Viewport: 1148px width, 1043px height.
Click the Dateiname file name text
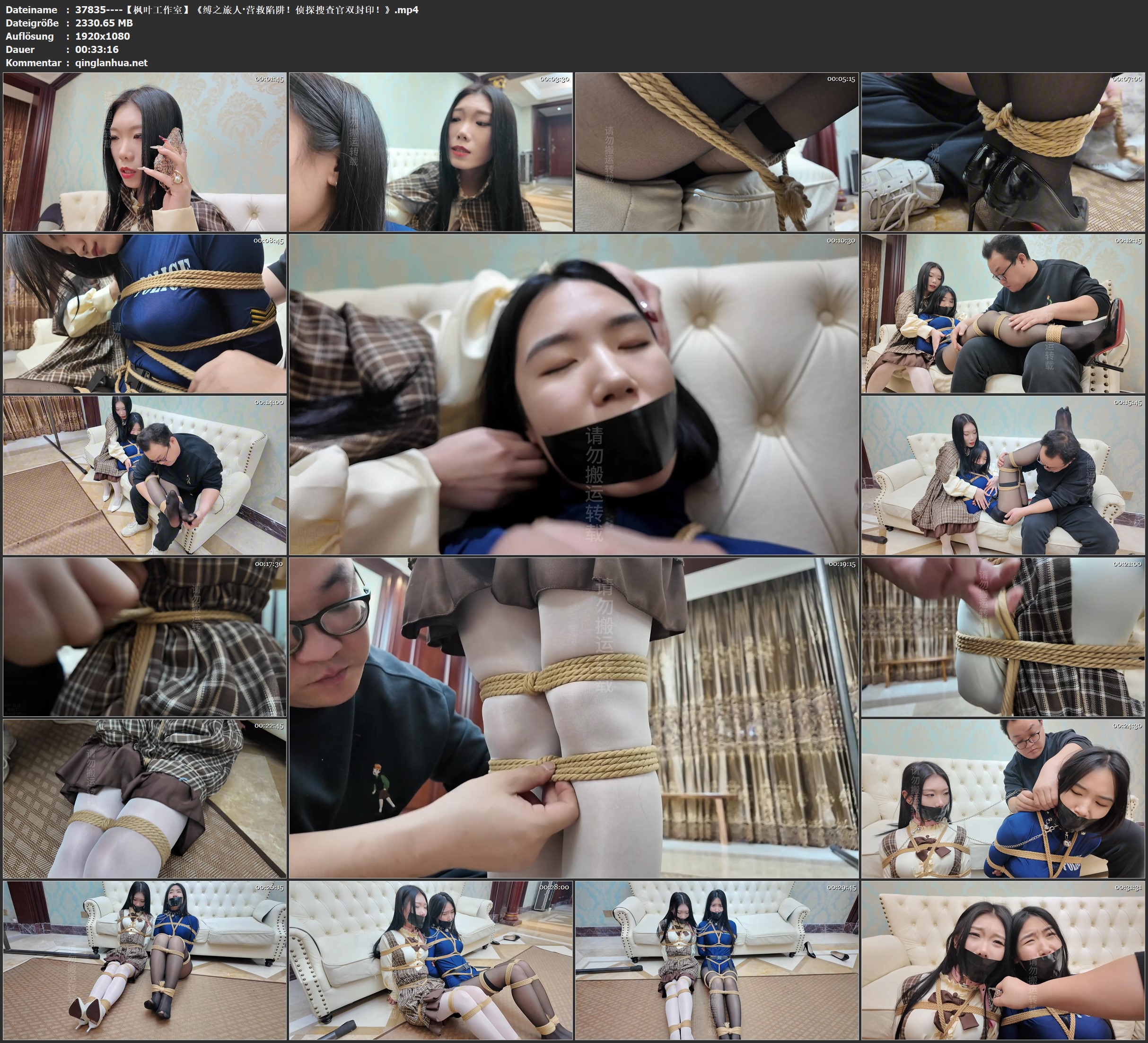(x=246, y=9)
